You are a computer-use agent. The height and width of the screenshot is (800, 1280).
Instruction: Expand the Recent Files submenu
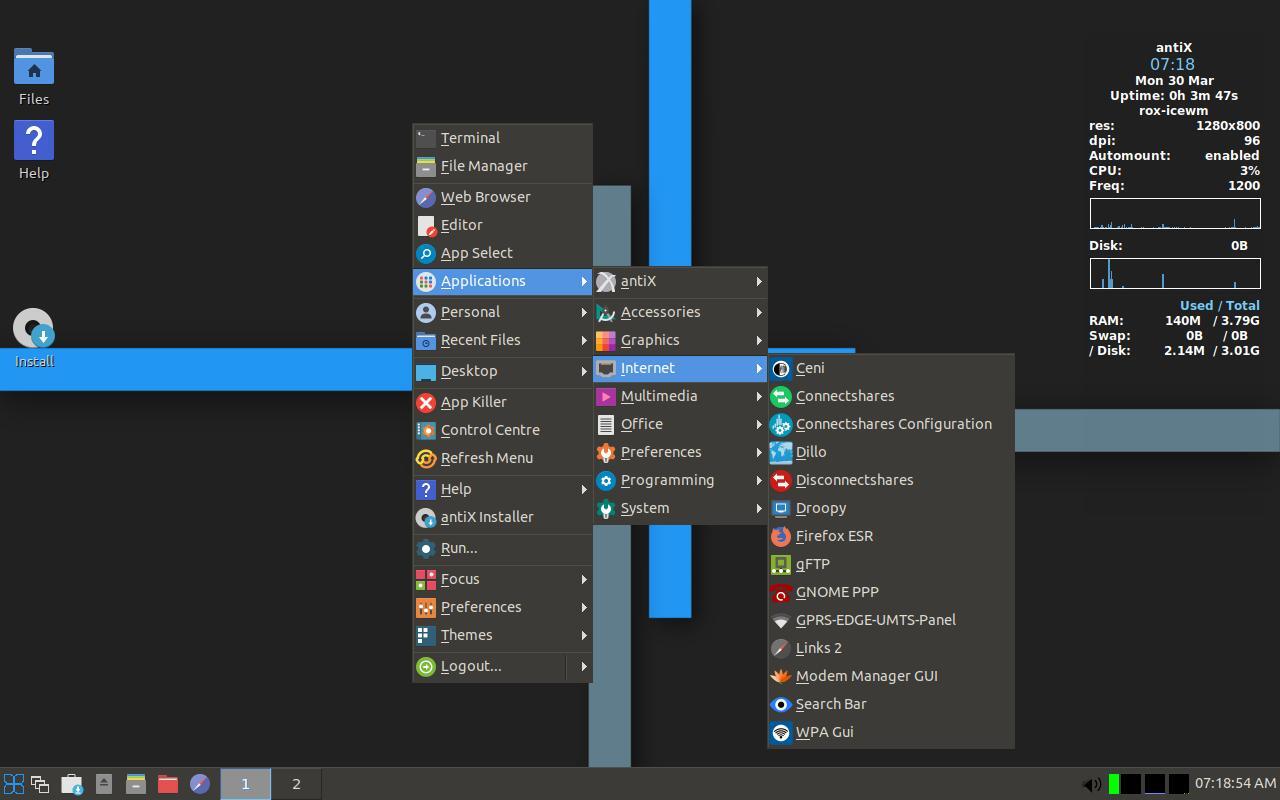(503, 340)
